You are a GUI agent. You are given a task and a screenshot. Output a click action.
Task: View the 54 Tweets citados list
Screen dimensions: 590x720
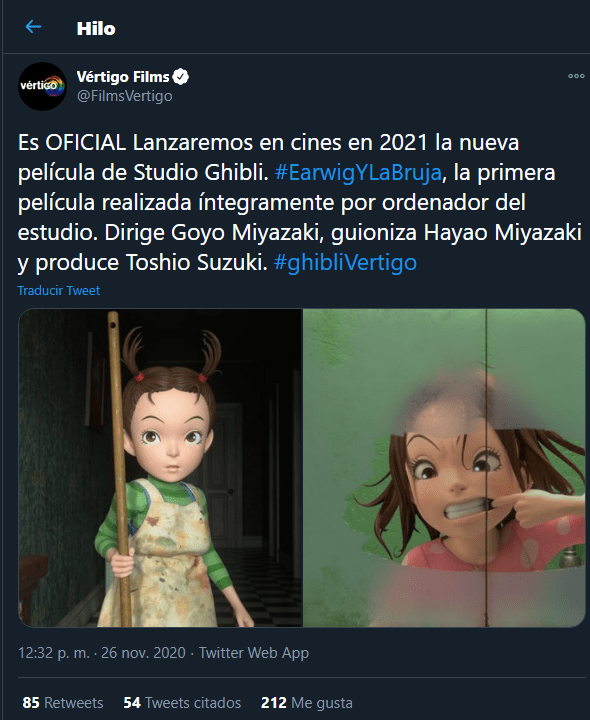182,703
